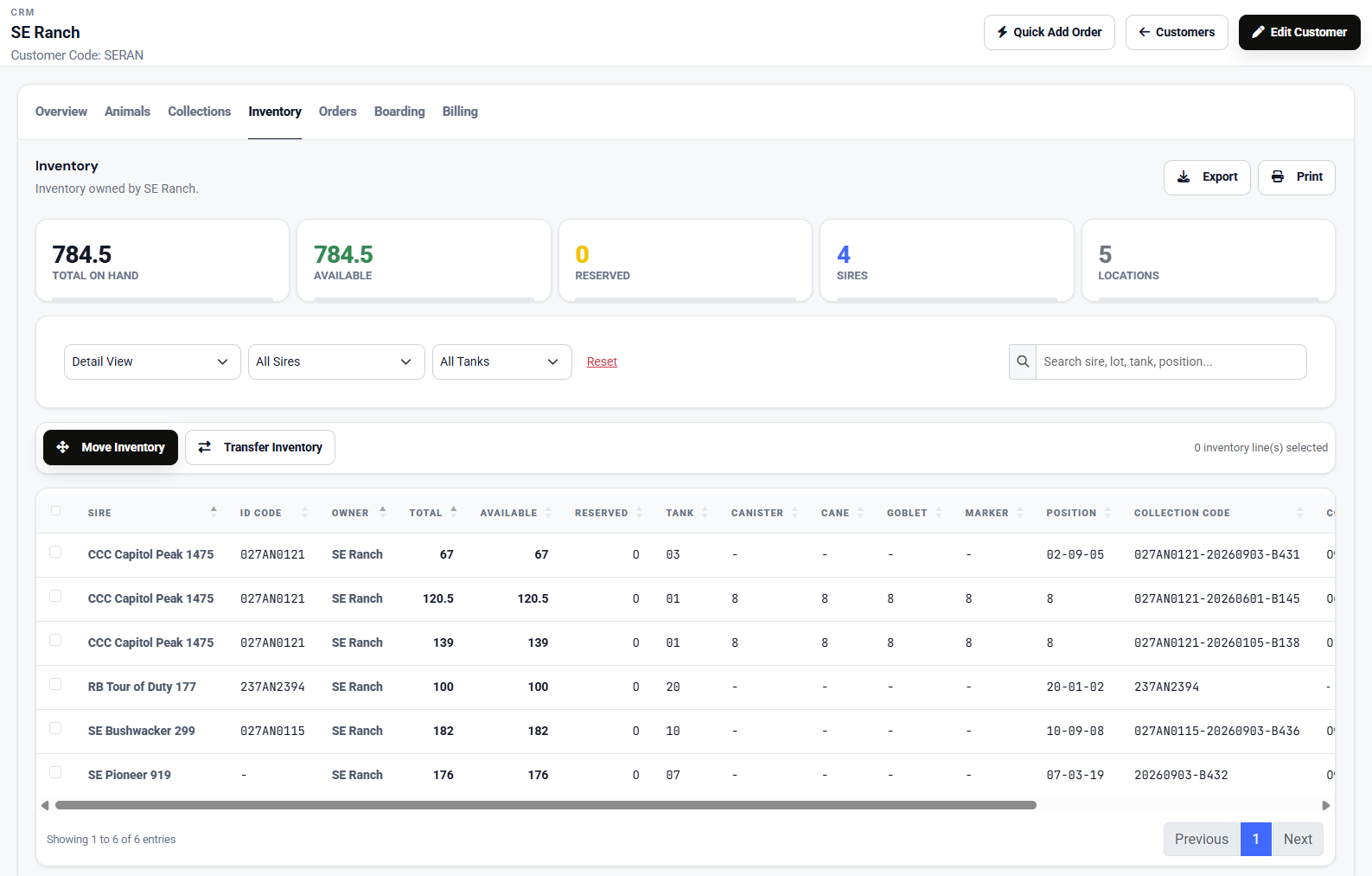This screenshot has height=876, width=1372.
Task: Check the row with total 67
Action: click(56, 552)
